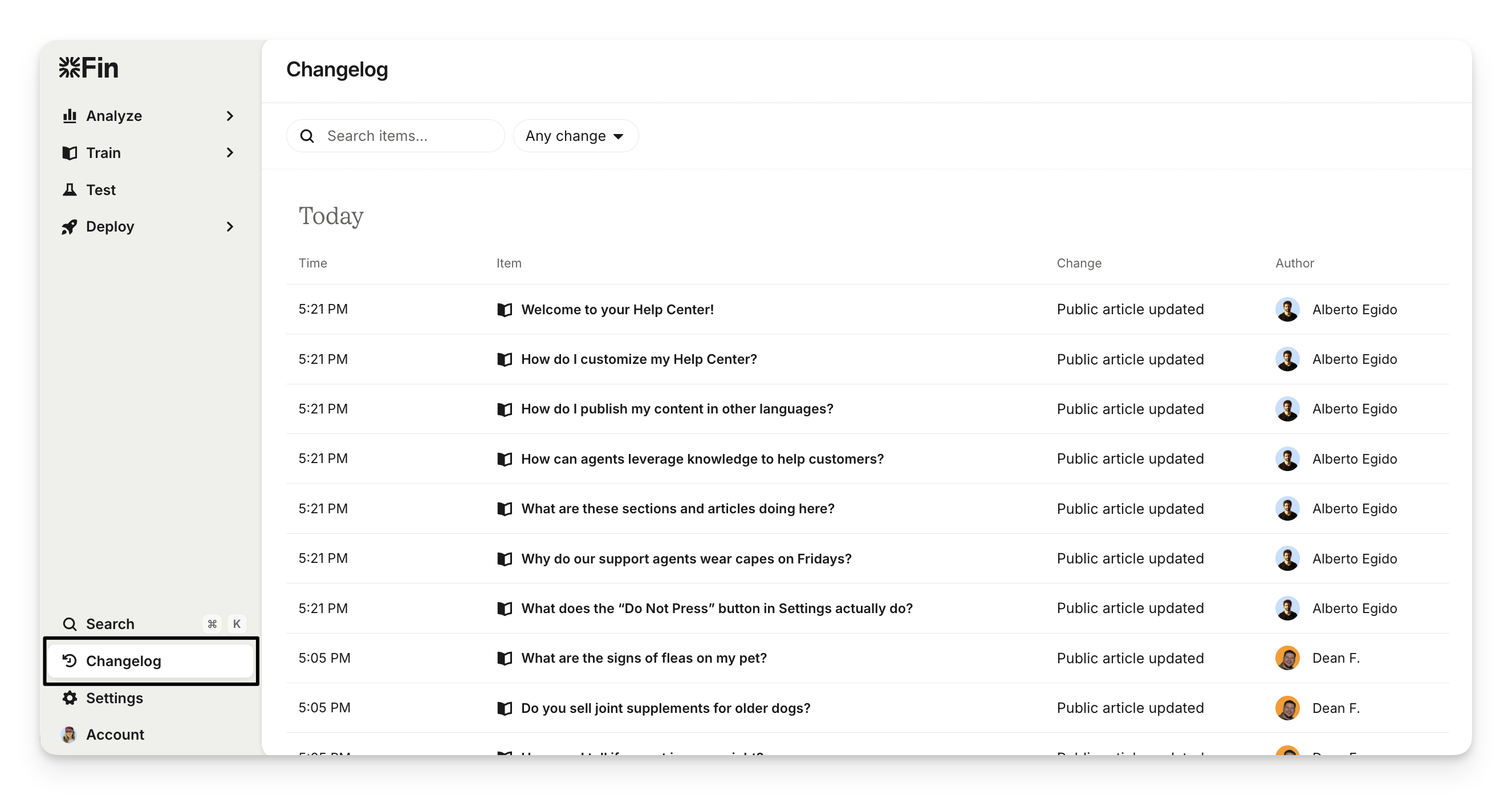The width and height of the screenshot is (1512, 795).
Task: Click the Analyze bar chart icon
Action: [x=70, y=116]
